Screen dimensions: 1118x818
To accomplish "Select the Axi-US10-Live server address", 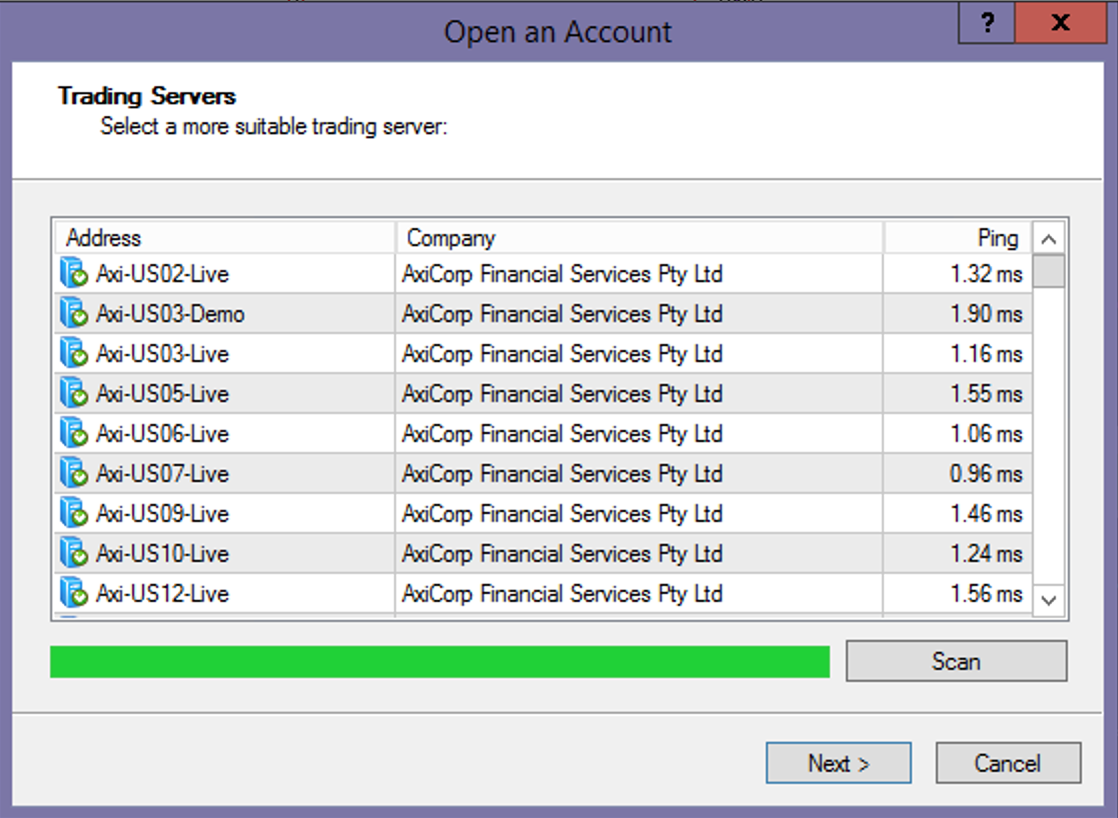I will coord(163,553).
